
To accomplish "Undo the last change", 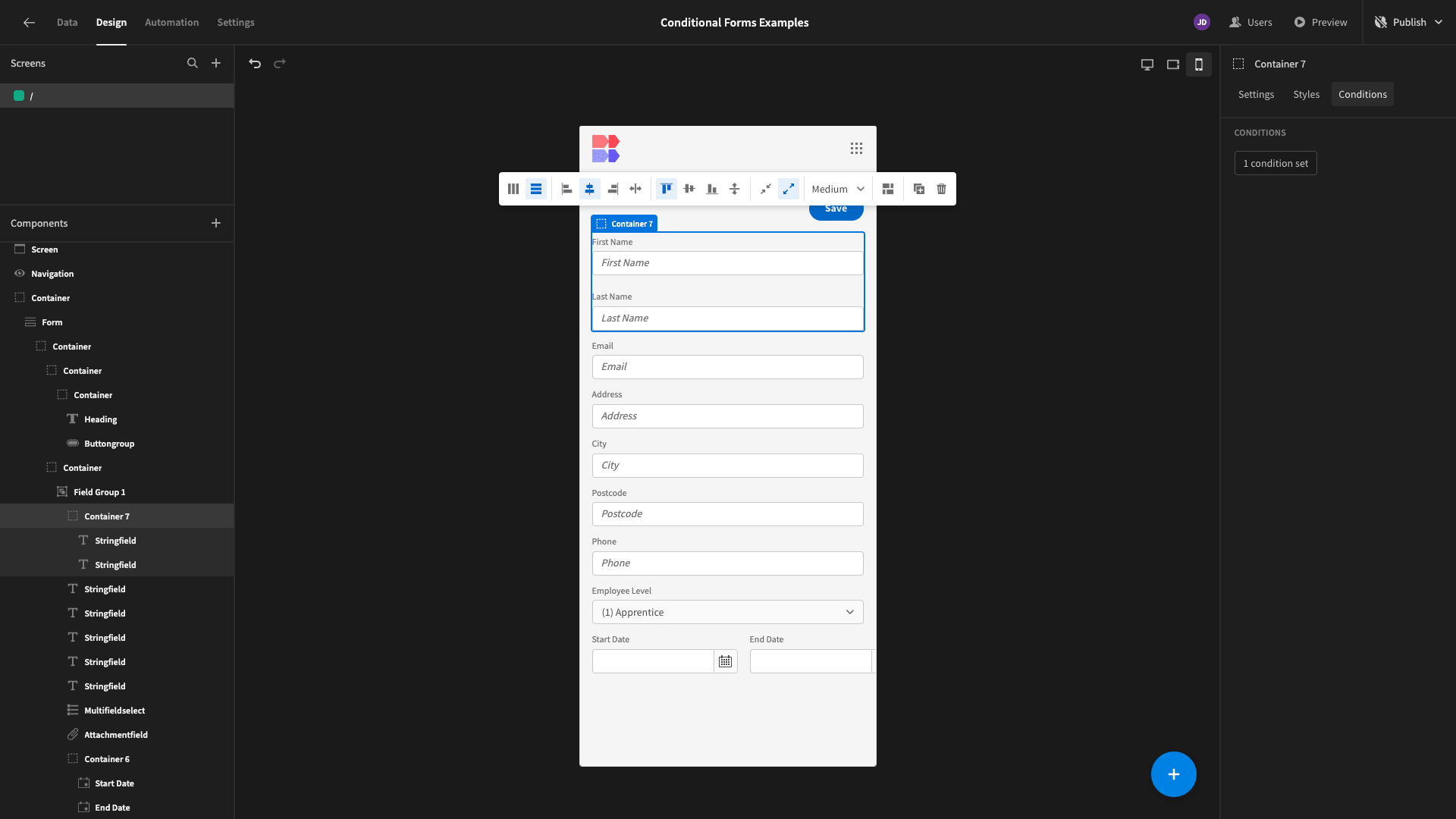I will point(255,64).
